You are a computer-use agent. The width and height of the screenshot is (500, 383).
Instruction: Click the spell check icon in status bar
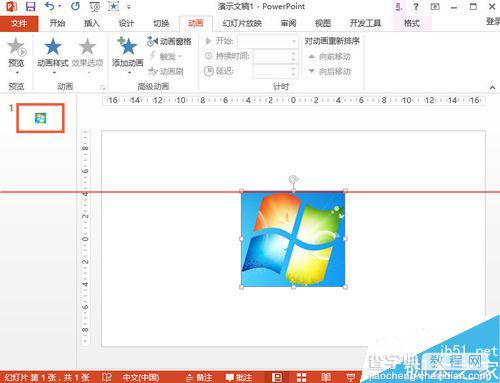107,377
